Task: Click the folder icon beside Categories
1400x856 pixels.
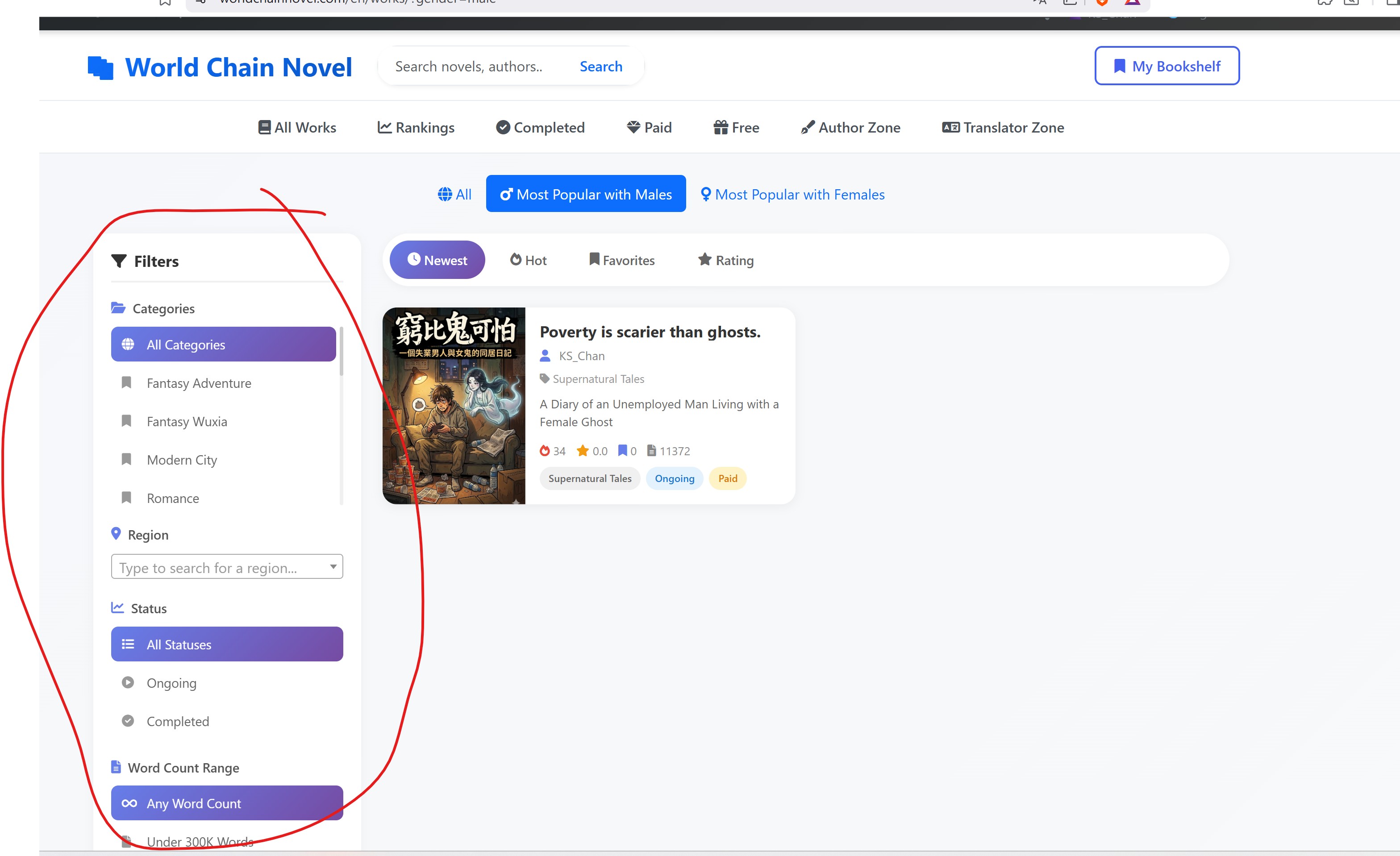Action: tap(118, 308)
